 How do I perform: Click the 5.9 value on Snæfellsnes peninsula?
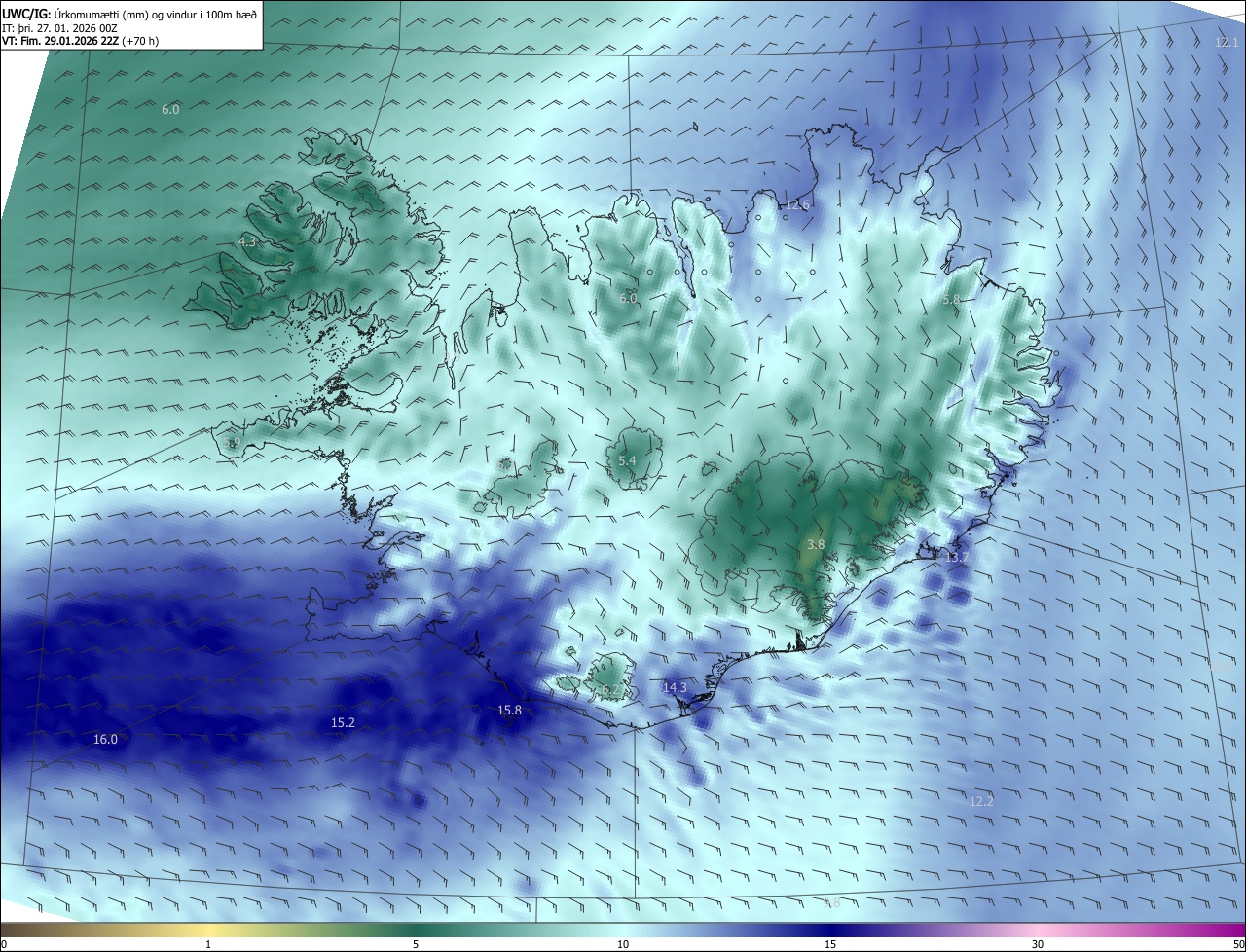point(232,443)
